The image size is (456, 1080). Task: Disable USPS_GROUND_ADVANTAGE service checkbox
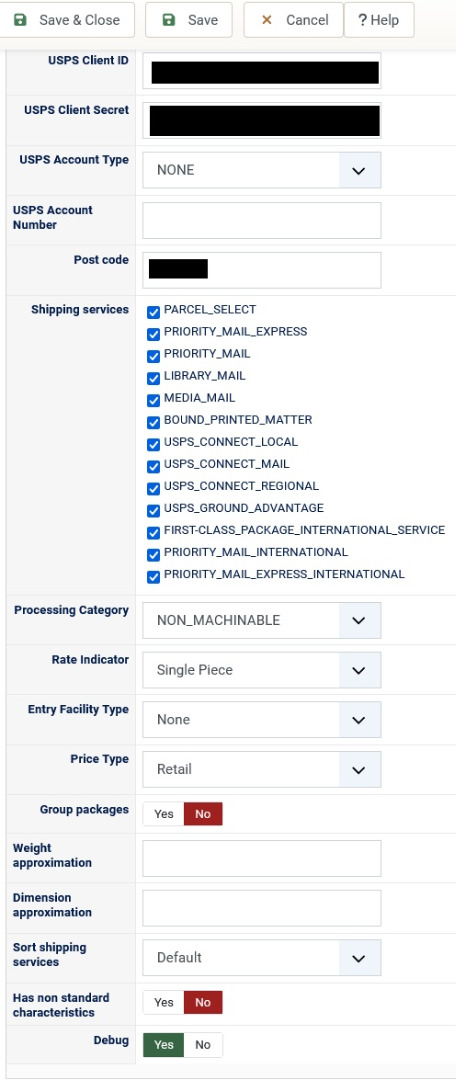click(x=154, y=511)
